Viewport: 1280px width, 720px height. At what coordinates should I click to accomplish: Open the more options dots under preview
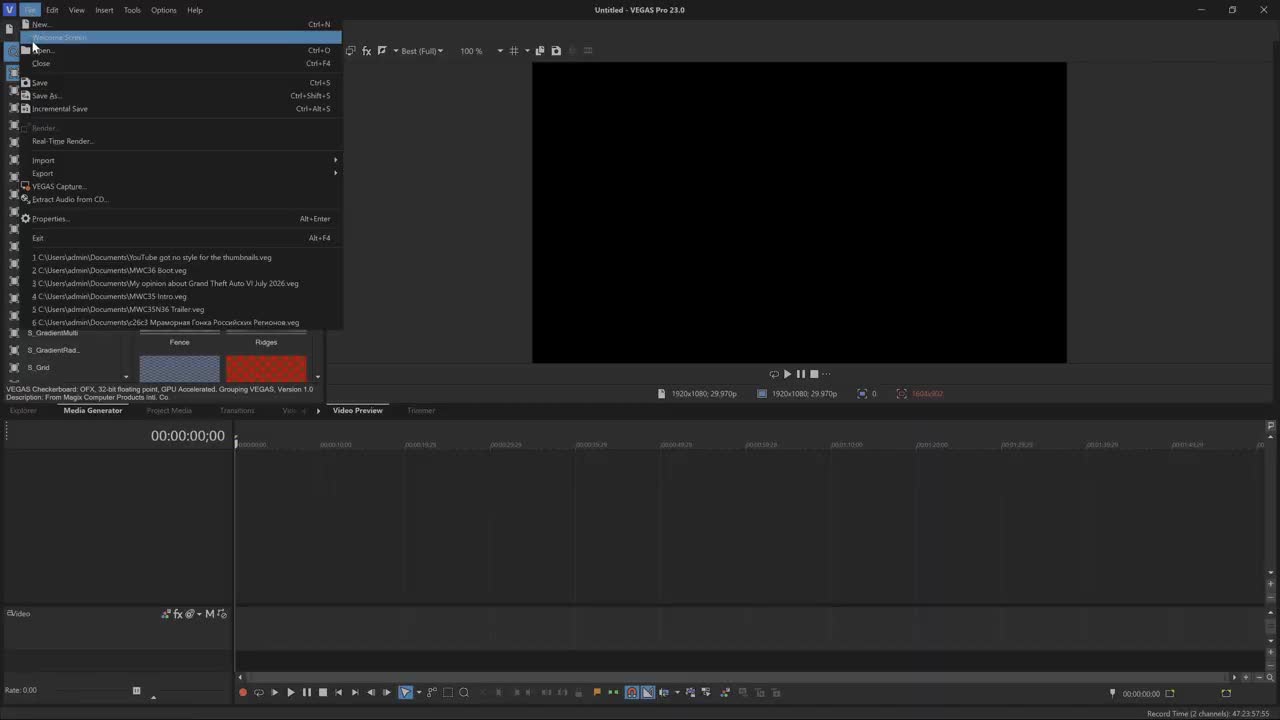tap(826, 374)
